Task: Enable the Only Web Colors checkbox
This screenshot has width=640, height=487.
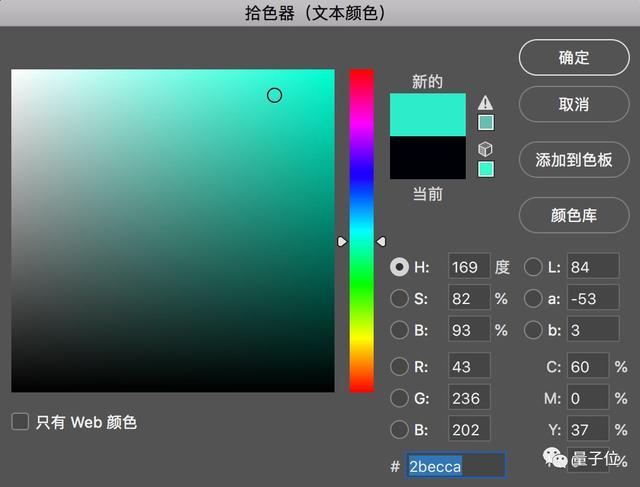Action: tap(20, 422)
